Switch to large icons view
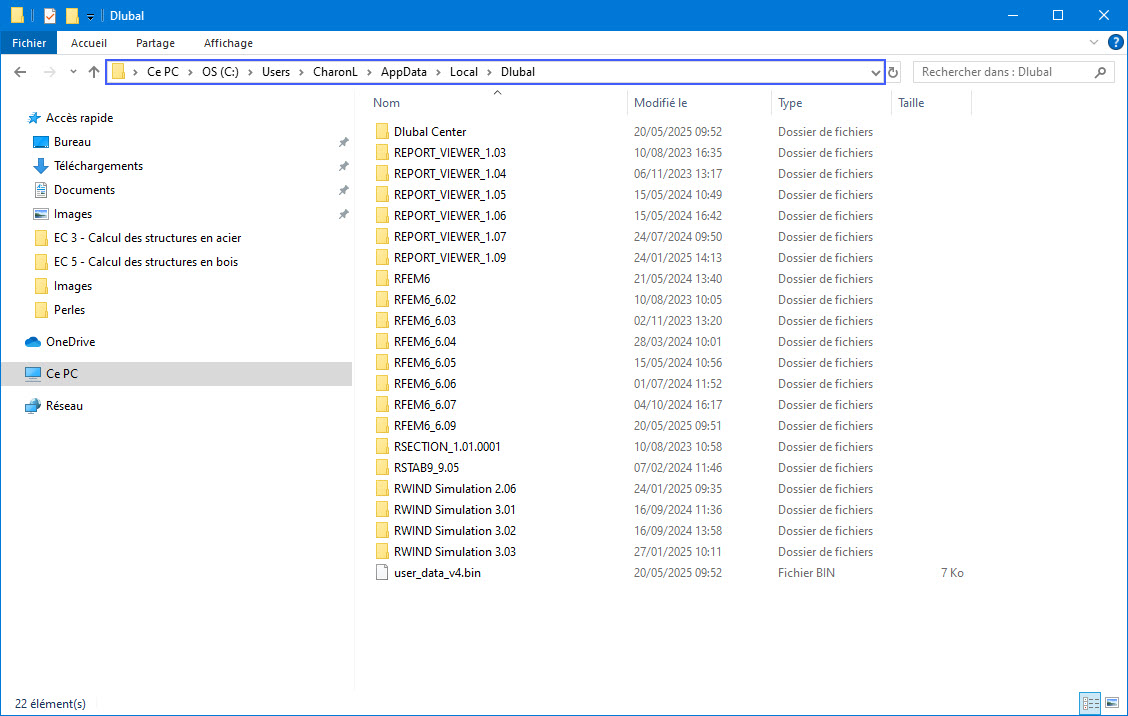 [x=1112, y=702]
